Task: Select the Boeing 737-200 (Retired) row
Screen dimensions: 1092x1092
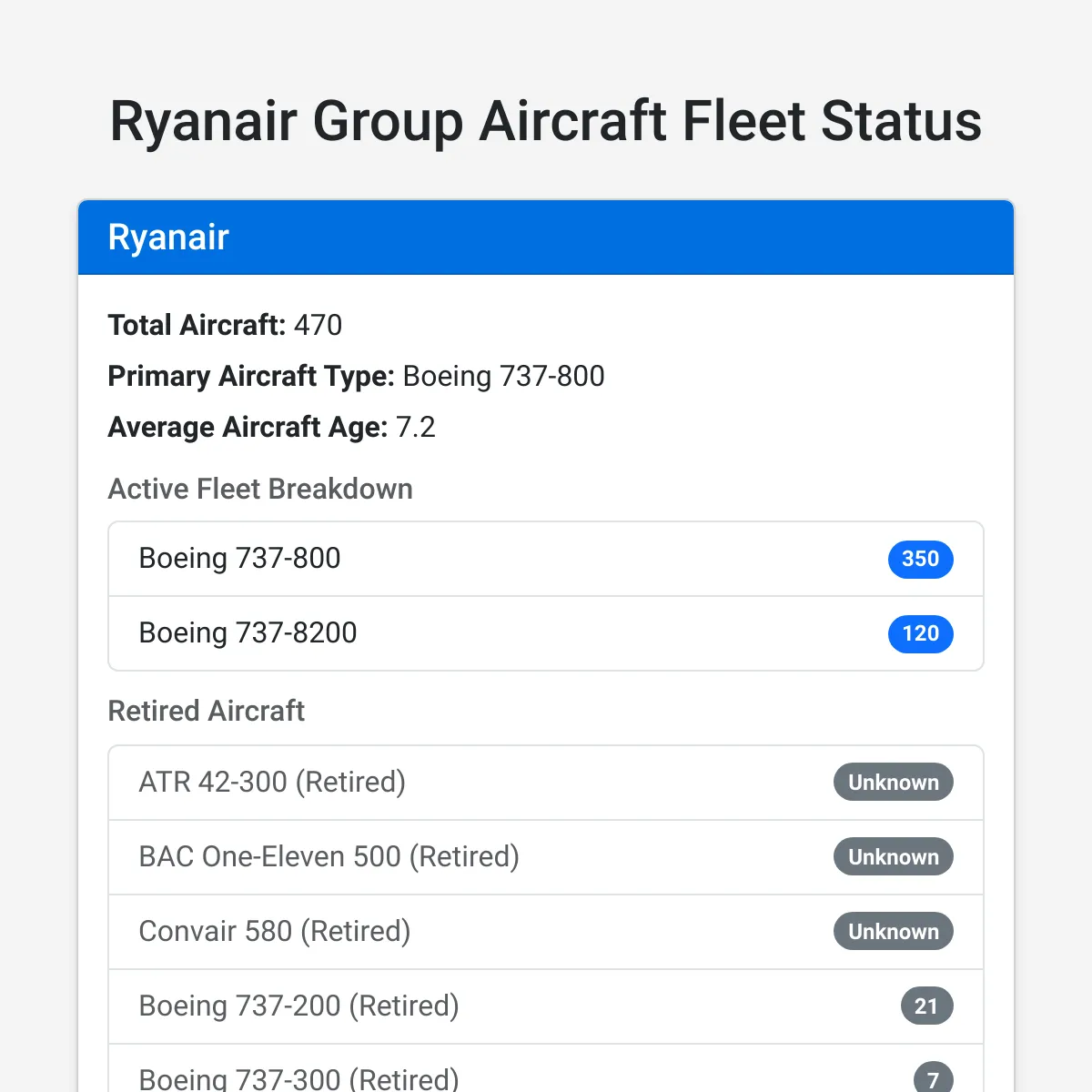Action: click(546, 1006)
